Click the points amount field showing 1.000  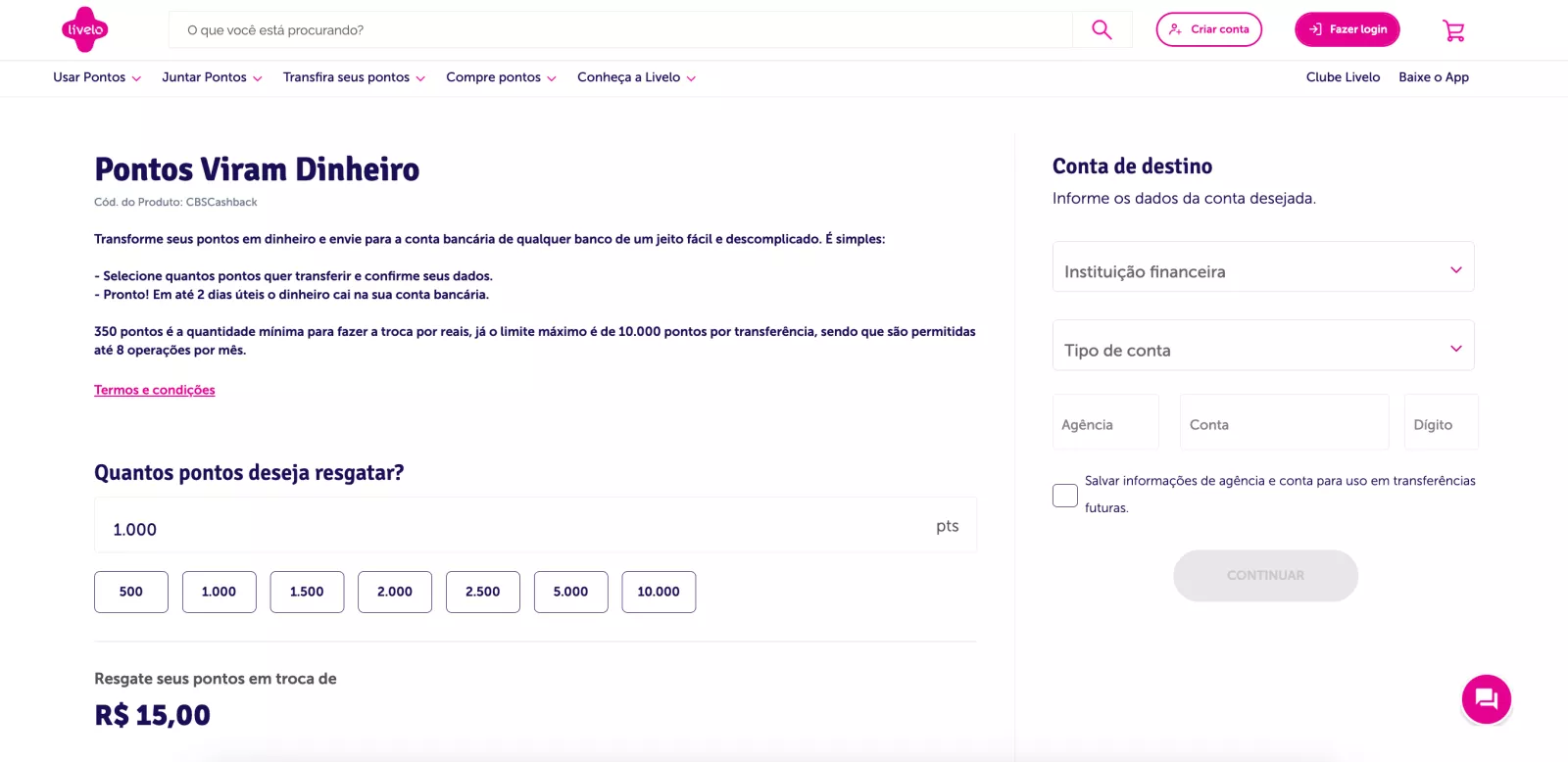[x=535, y=525]
